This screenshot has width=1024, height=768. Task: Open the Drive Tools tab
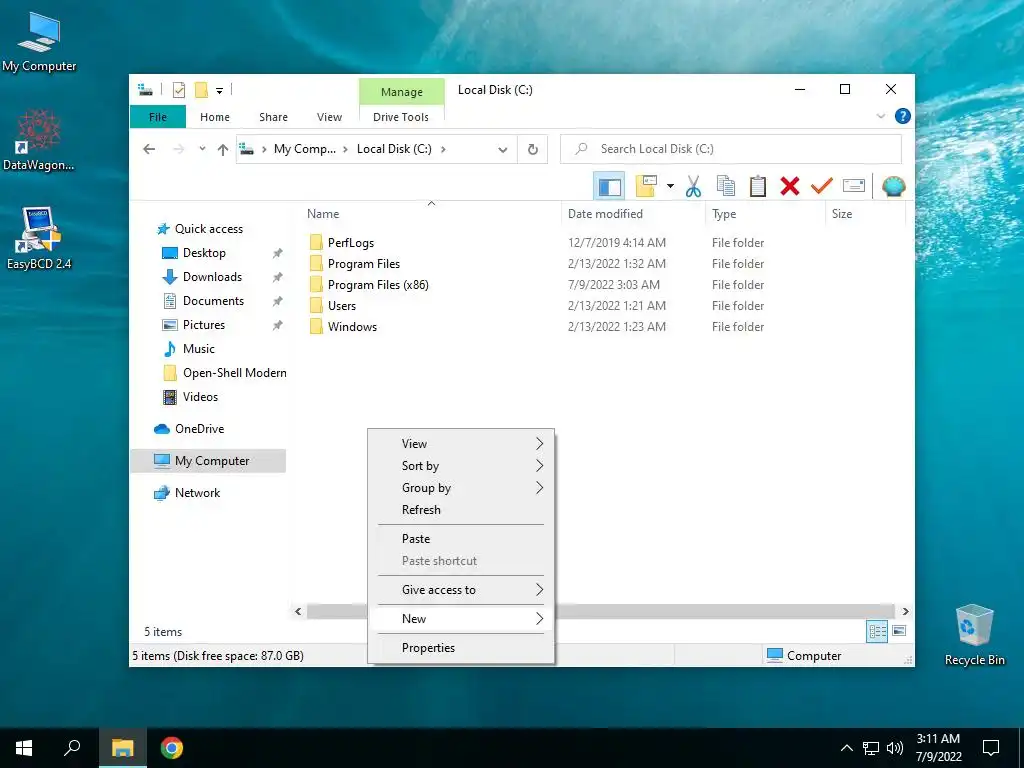(401, 117)
